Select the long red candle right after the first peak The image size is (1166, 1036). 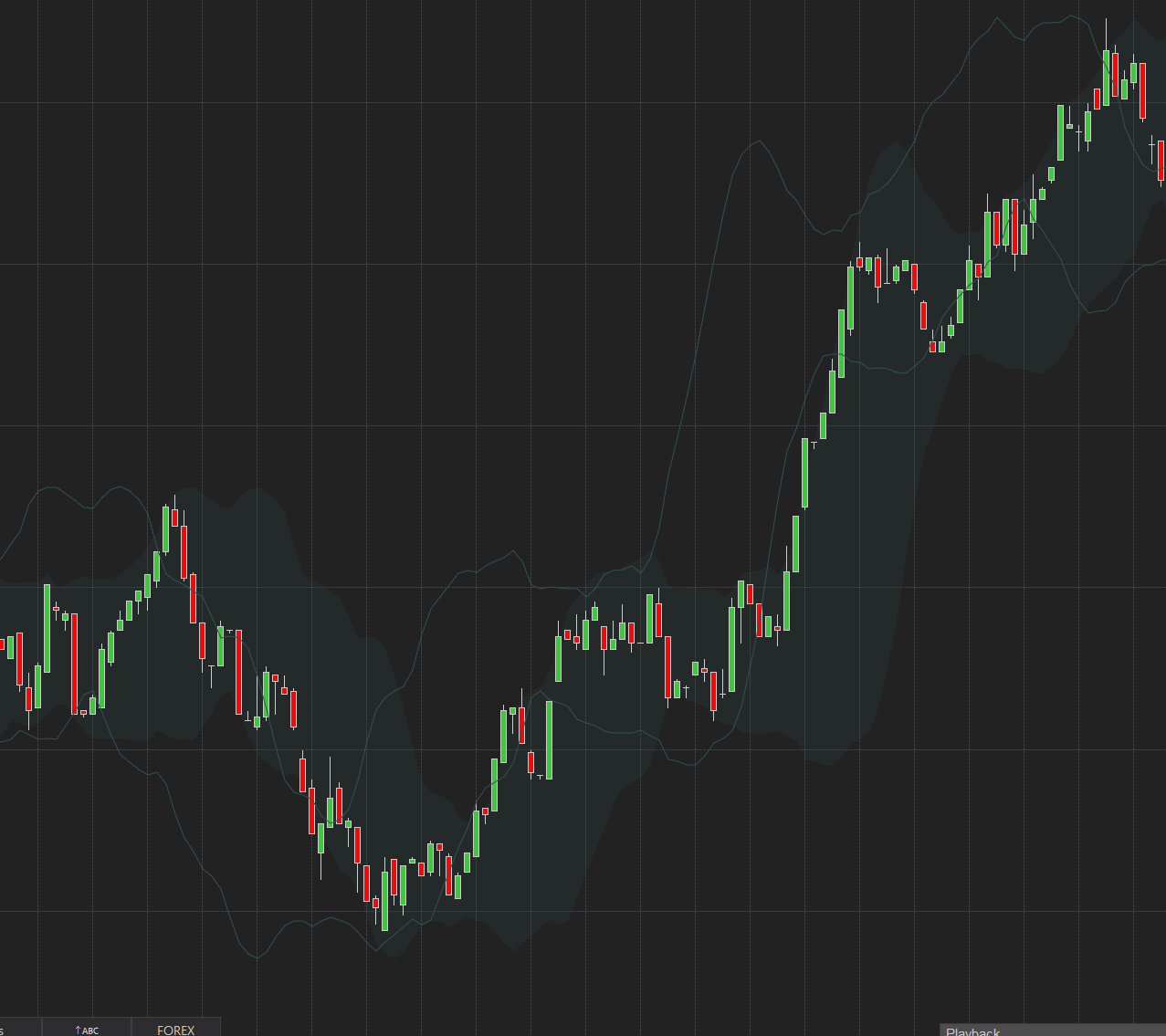coord(184,551)
